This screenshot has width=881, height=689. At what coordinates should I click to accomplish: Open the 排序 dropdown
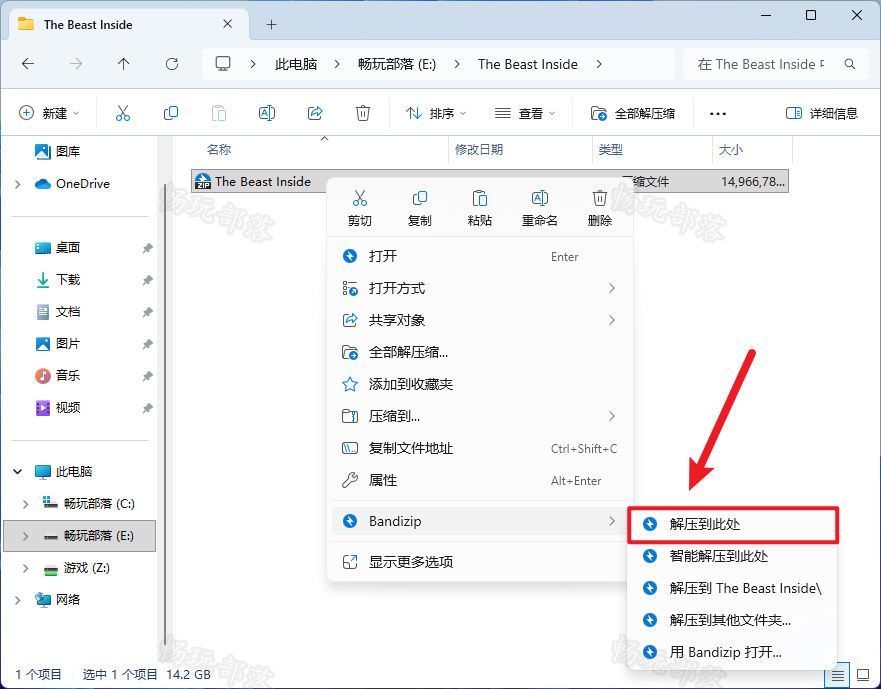[x=436, y=114]
